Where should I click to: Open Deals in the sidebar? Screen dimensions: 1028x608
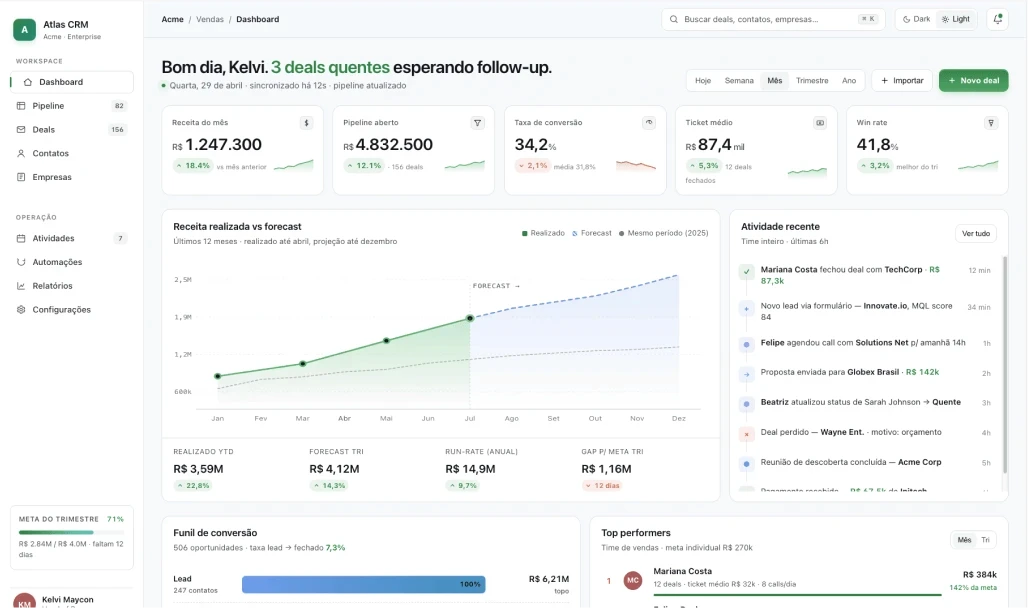tap(72, 129)
